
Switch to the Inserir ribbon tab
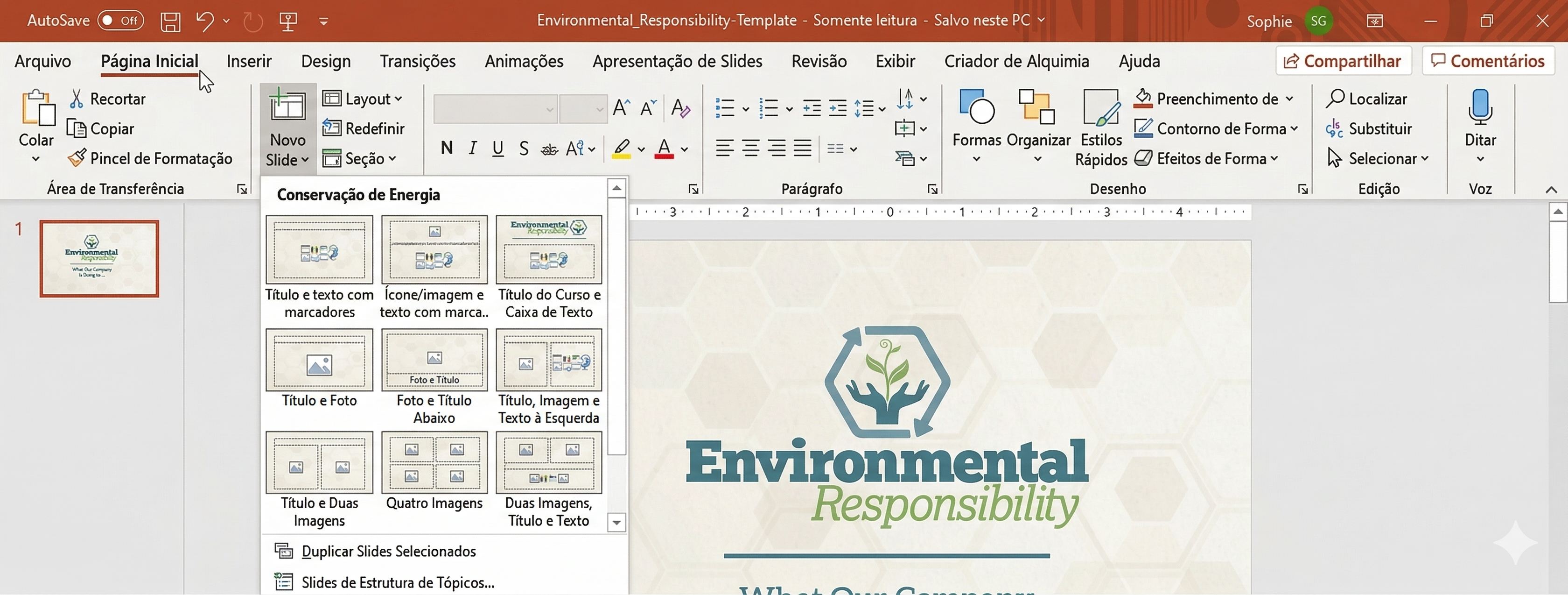point(249,62)
